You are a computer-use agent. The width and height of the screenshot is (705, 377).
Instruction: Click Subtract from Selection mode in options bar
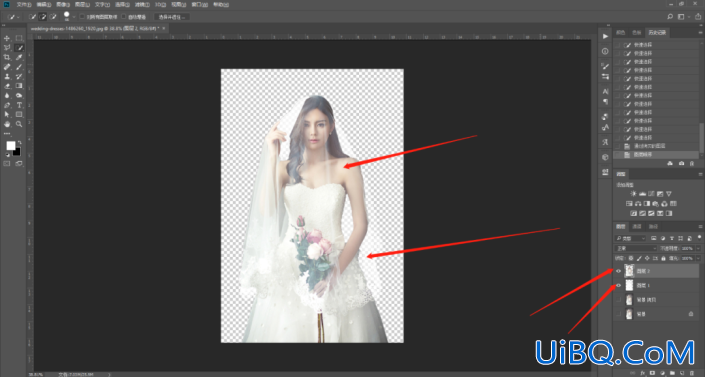pyautogui.click(x=53, y=17)
